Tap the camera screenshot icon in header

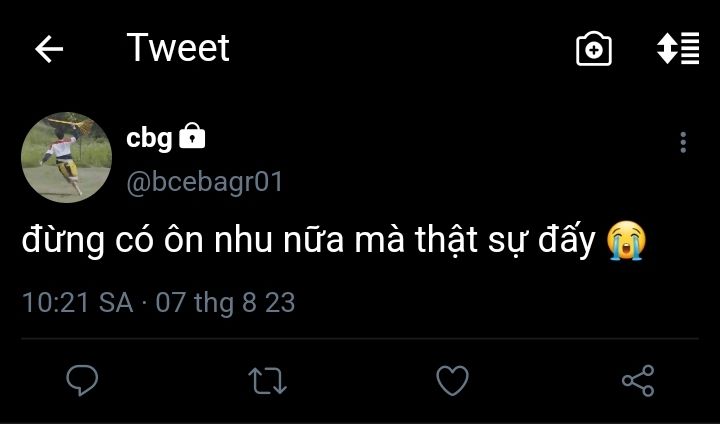click(x=594, y=49)
